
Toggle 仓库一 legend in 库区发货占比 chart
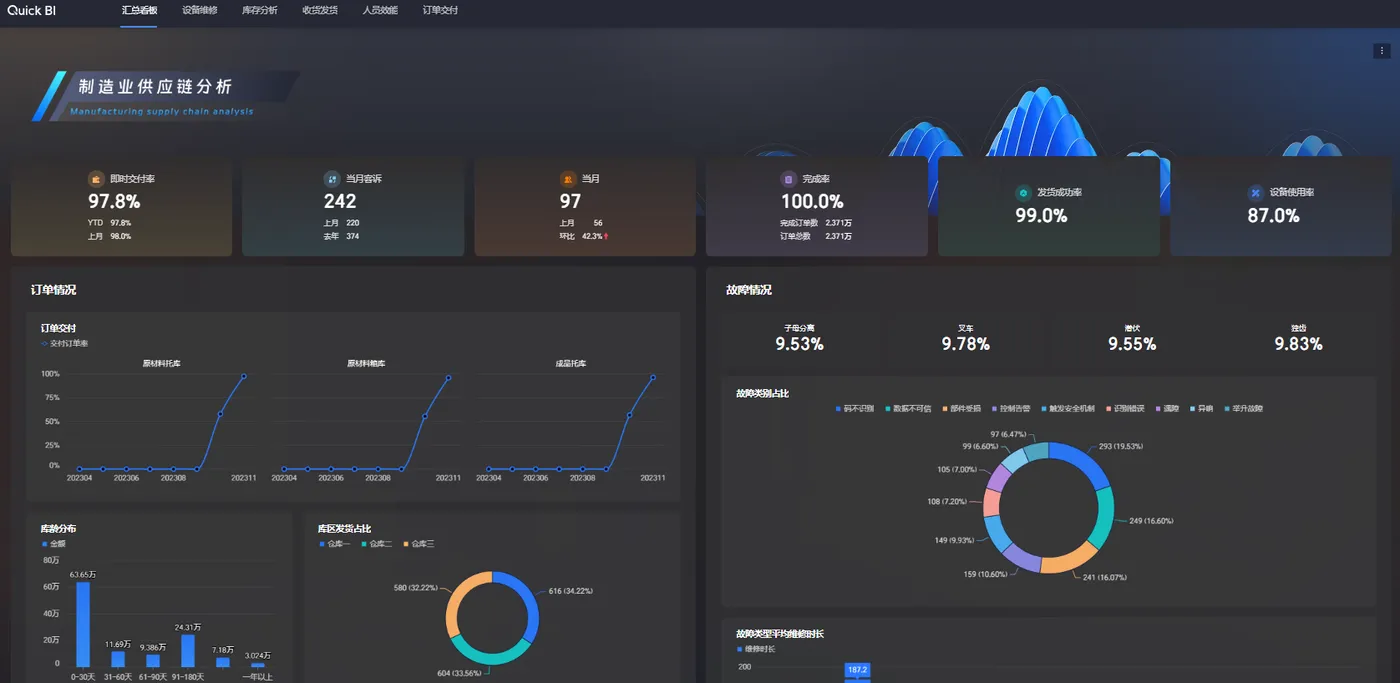coord(337,544)
